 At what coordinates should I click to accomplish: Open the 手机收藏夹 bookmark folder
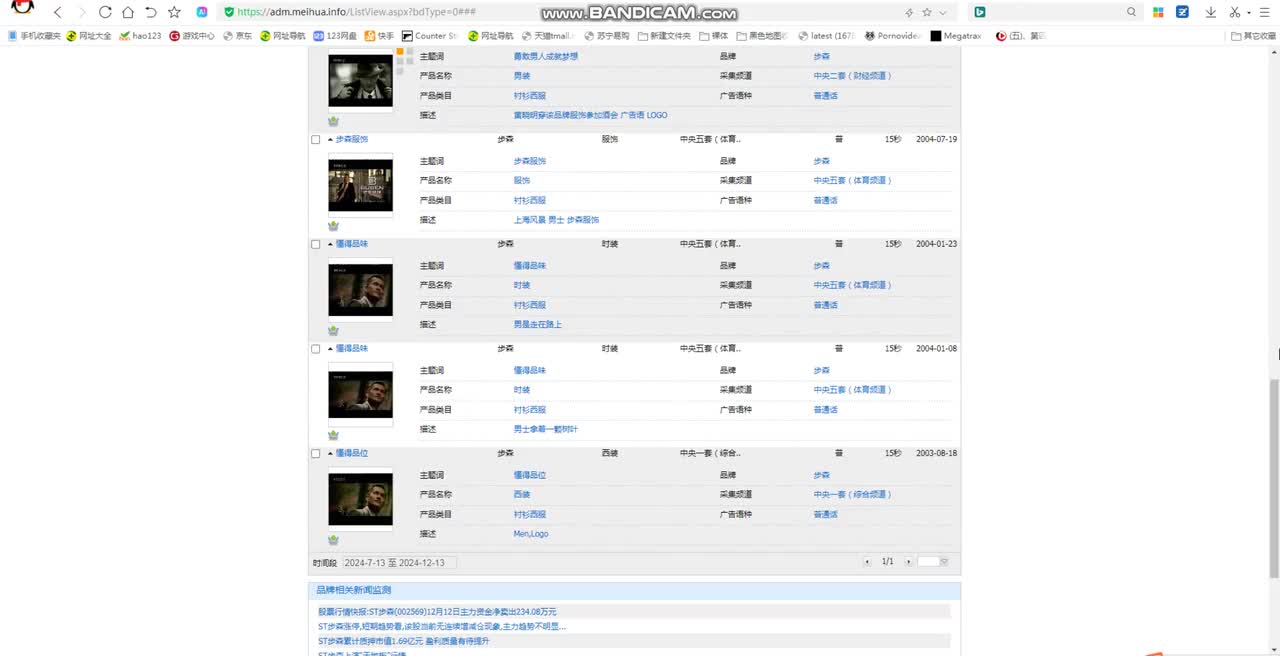coord(34,36)
